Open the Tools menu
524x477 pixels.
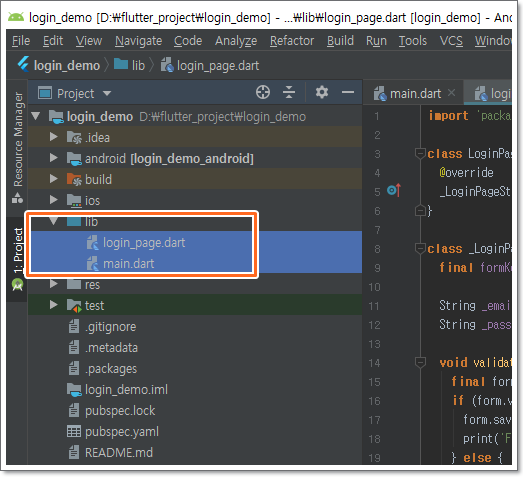[x=413, y=41]
